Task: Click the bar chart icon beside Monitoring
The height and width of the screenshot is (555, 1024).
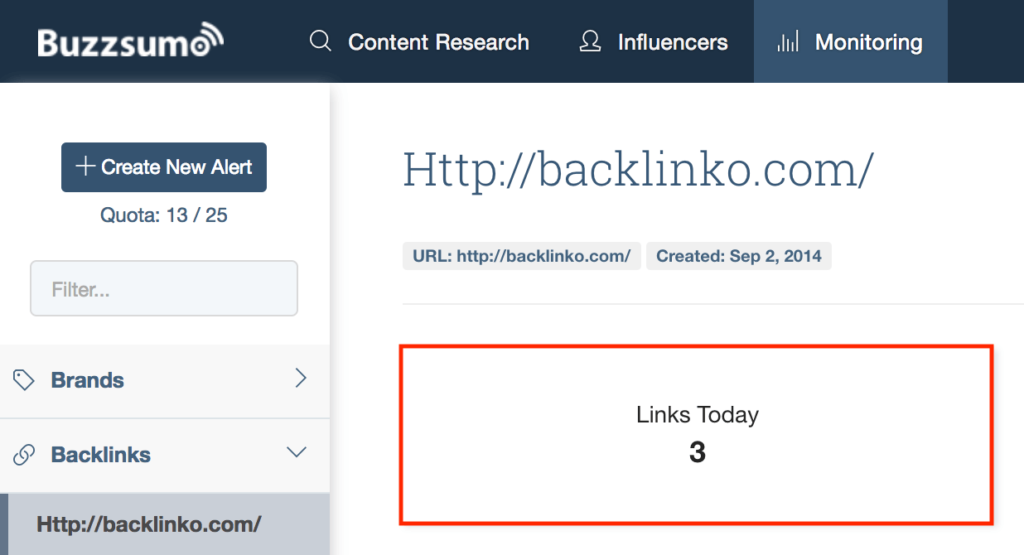Action: click(789, 42)
